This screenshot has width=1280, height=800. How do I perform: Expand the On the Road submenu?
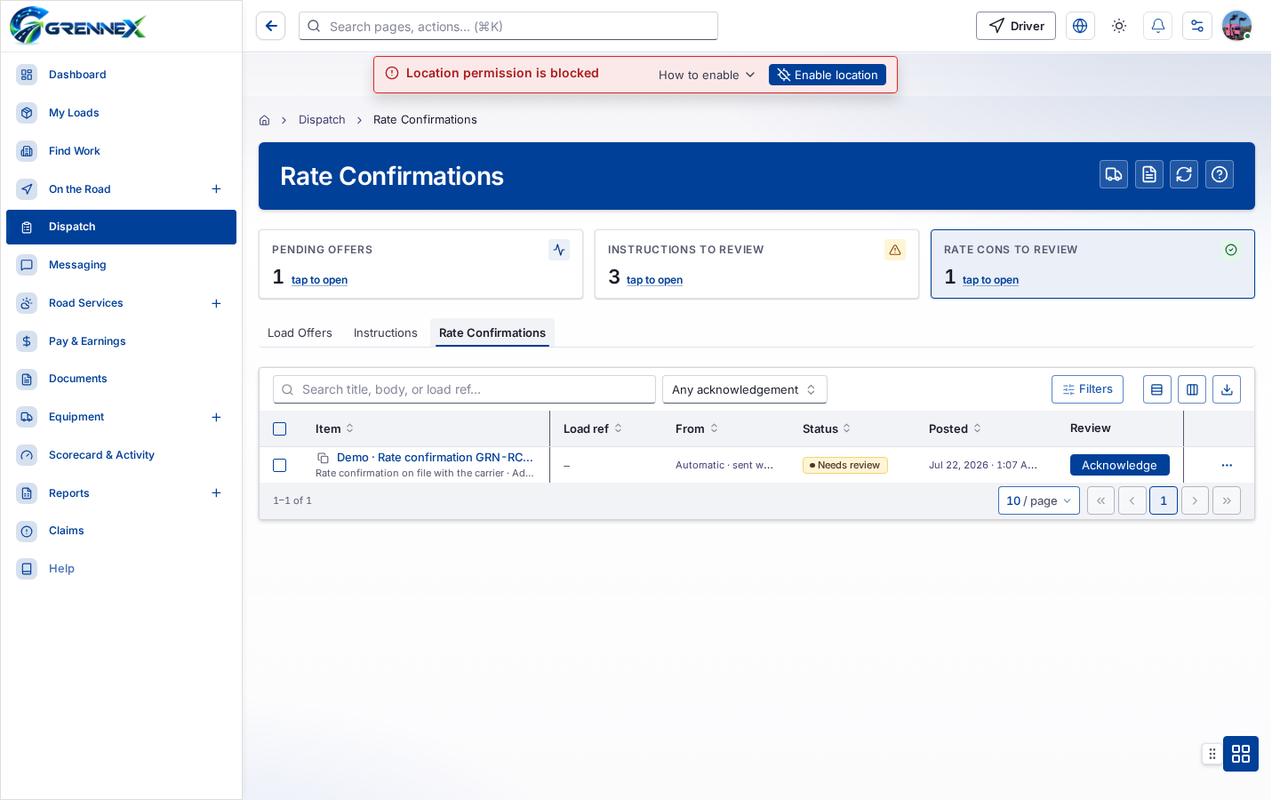click(x=216, y=189)
